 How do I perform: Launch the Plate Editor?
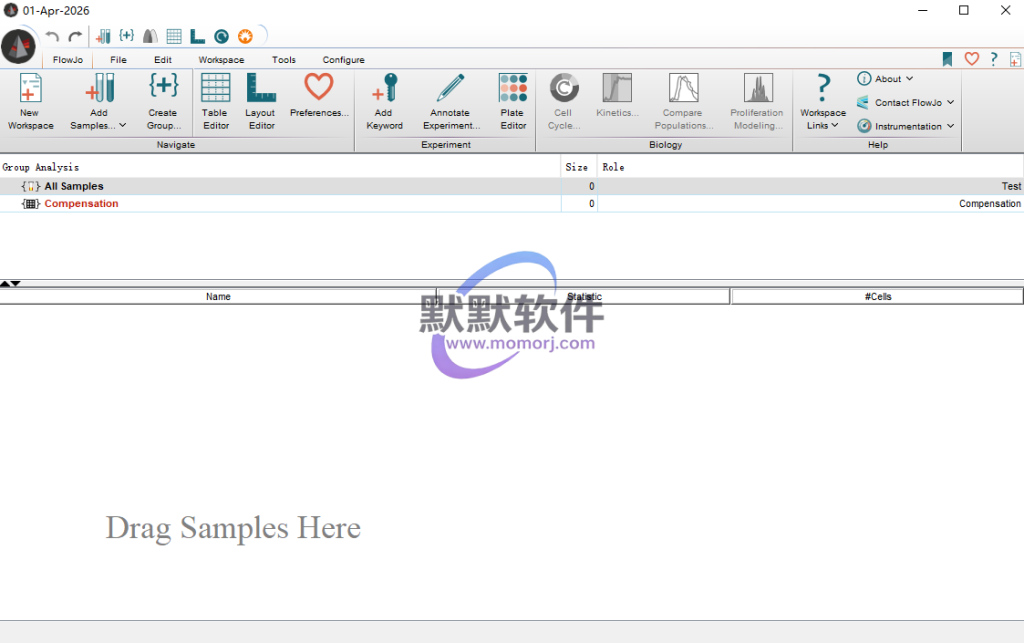click(x=513, y=90)
